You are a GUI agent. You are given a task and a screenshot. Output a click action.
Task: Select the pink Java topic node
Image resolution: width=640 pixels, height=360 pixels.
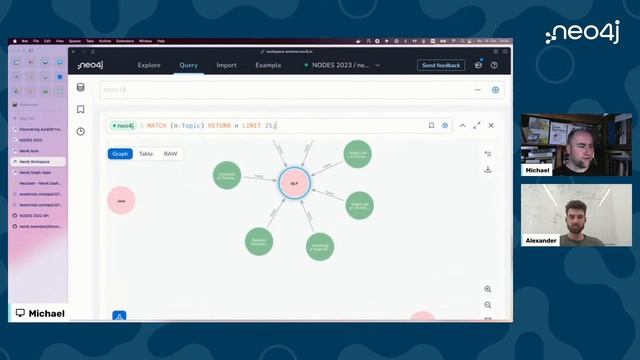click(121, 200)
